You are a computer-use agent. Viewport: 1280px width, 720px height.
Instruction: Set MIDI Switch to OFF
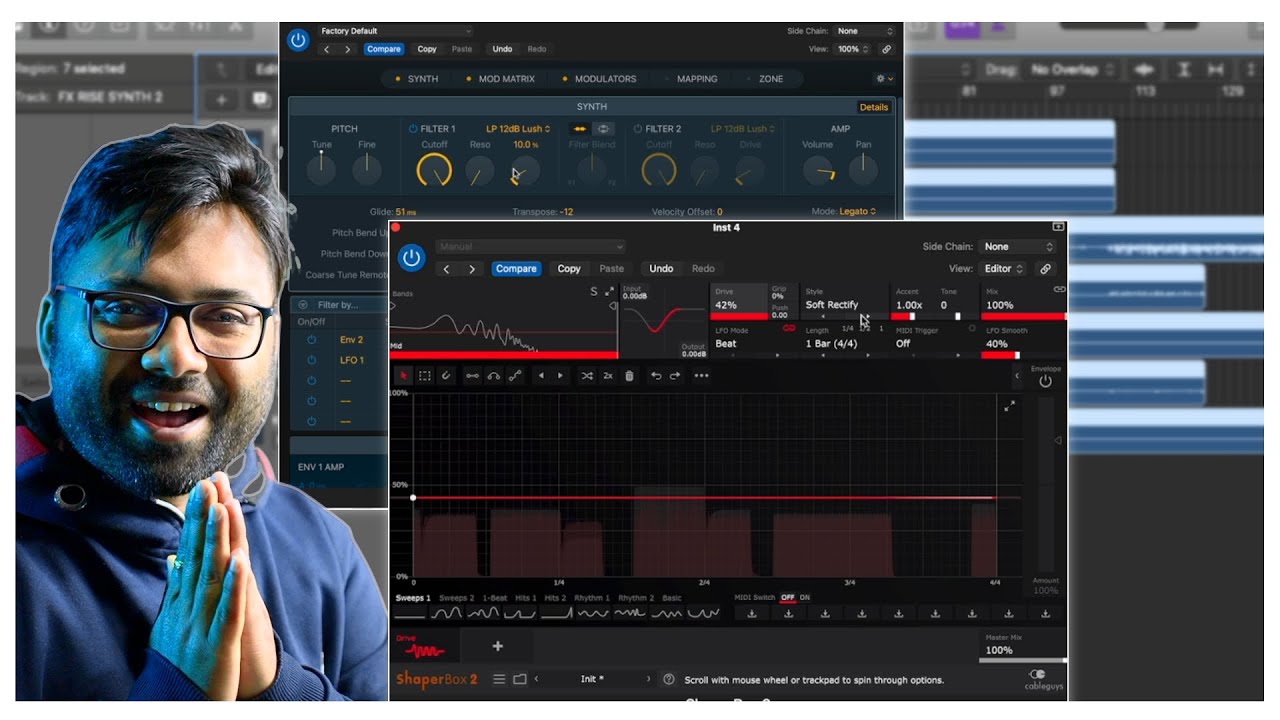point(788,597)
